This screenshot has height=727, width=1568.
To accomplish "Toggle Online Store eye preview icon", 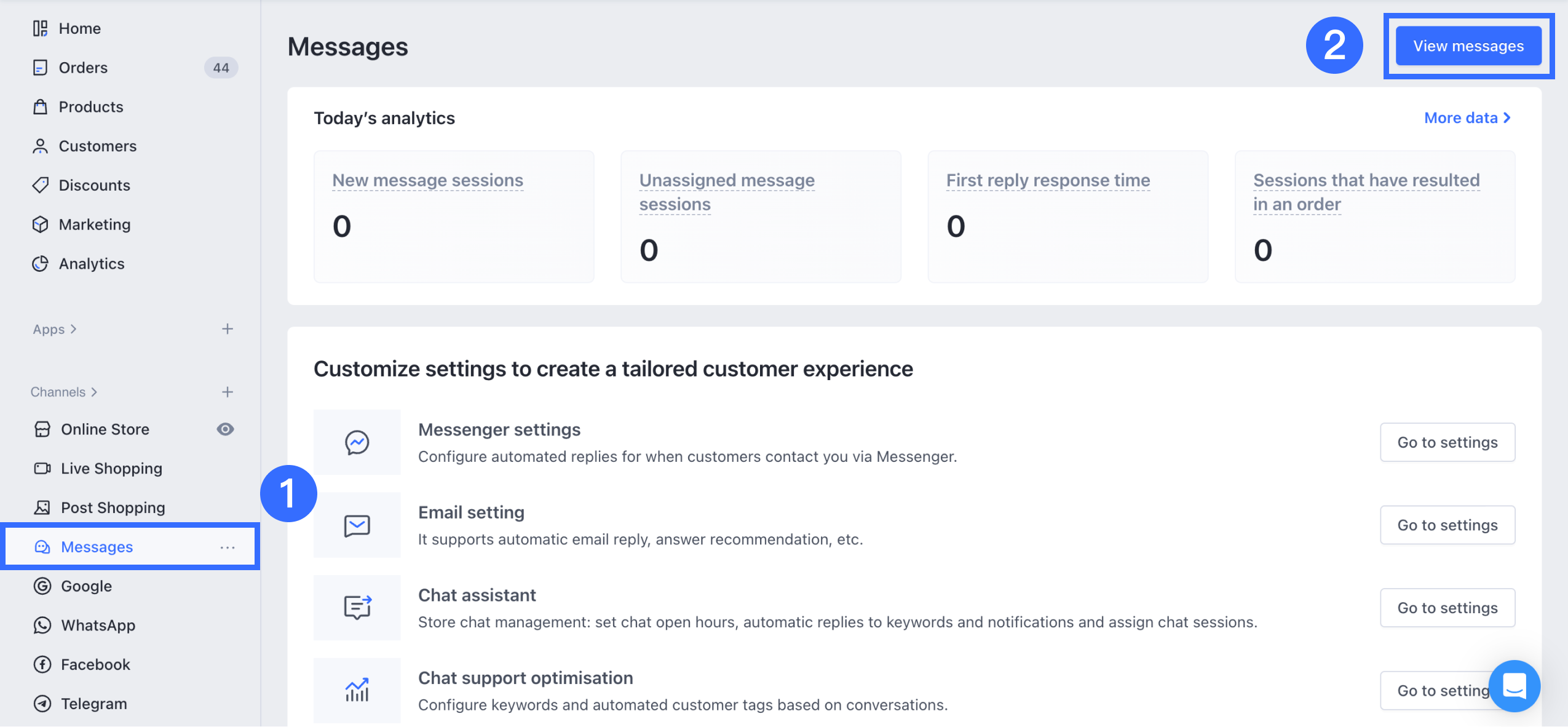I will (x=226, y=429).
